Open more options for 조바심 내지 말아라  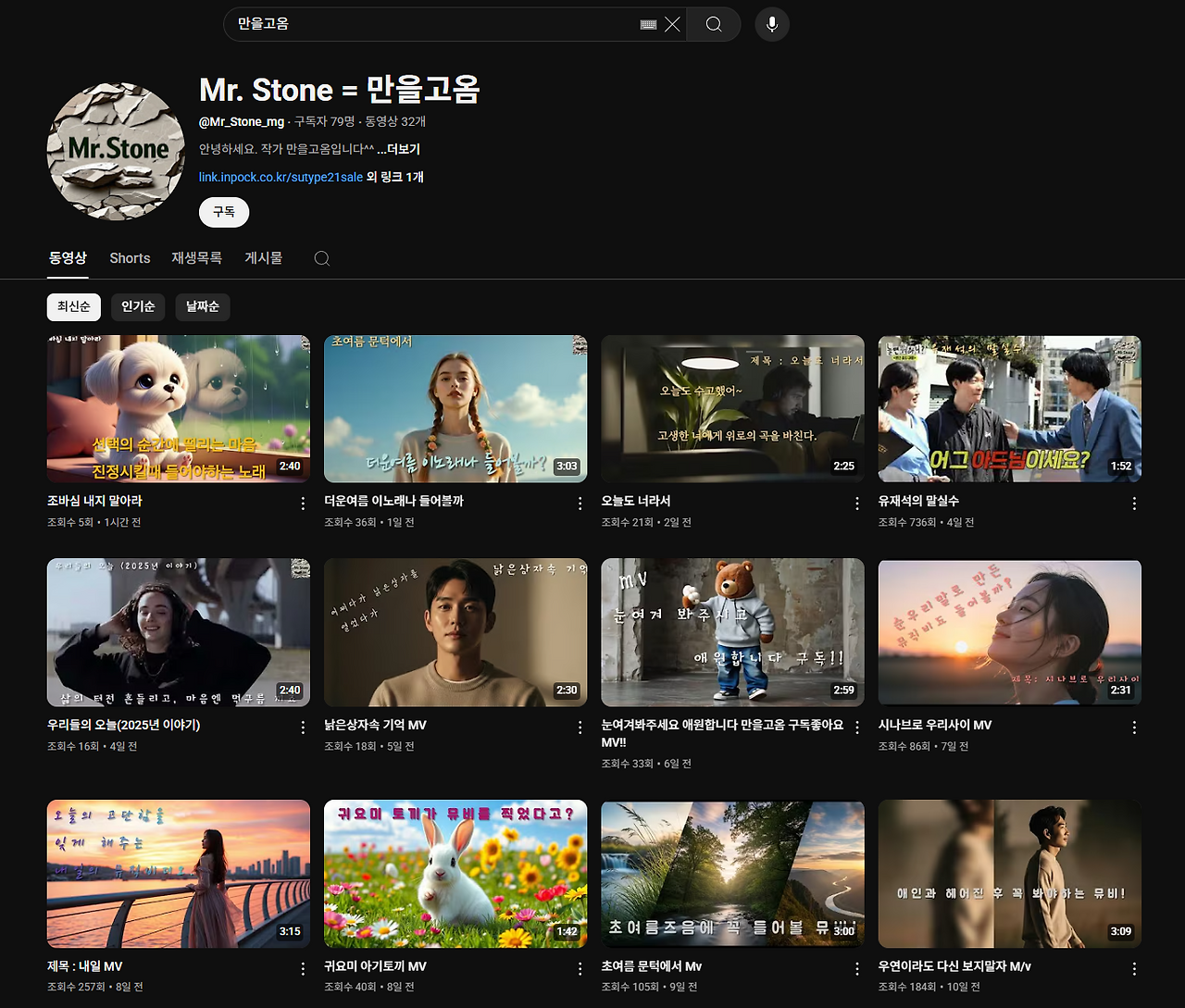(x=303, y=504)
